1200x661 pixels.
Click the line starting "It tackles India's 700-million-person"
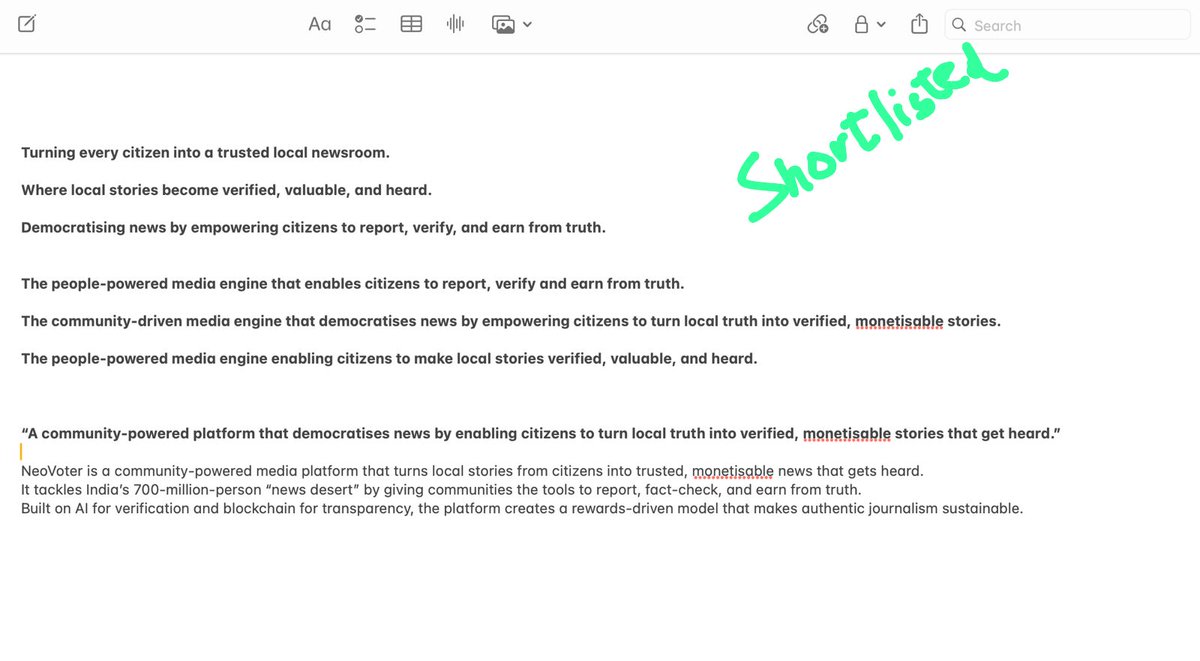pyautogui.click(x=441, y=489)
